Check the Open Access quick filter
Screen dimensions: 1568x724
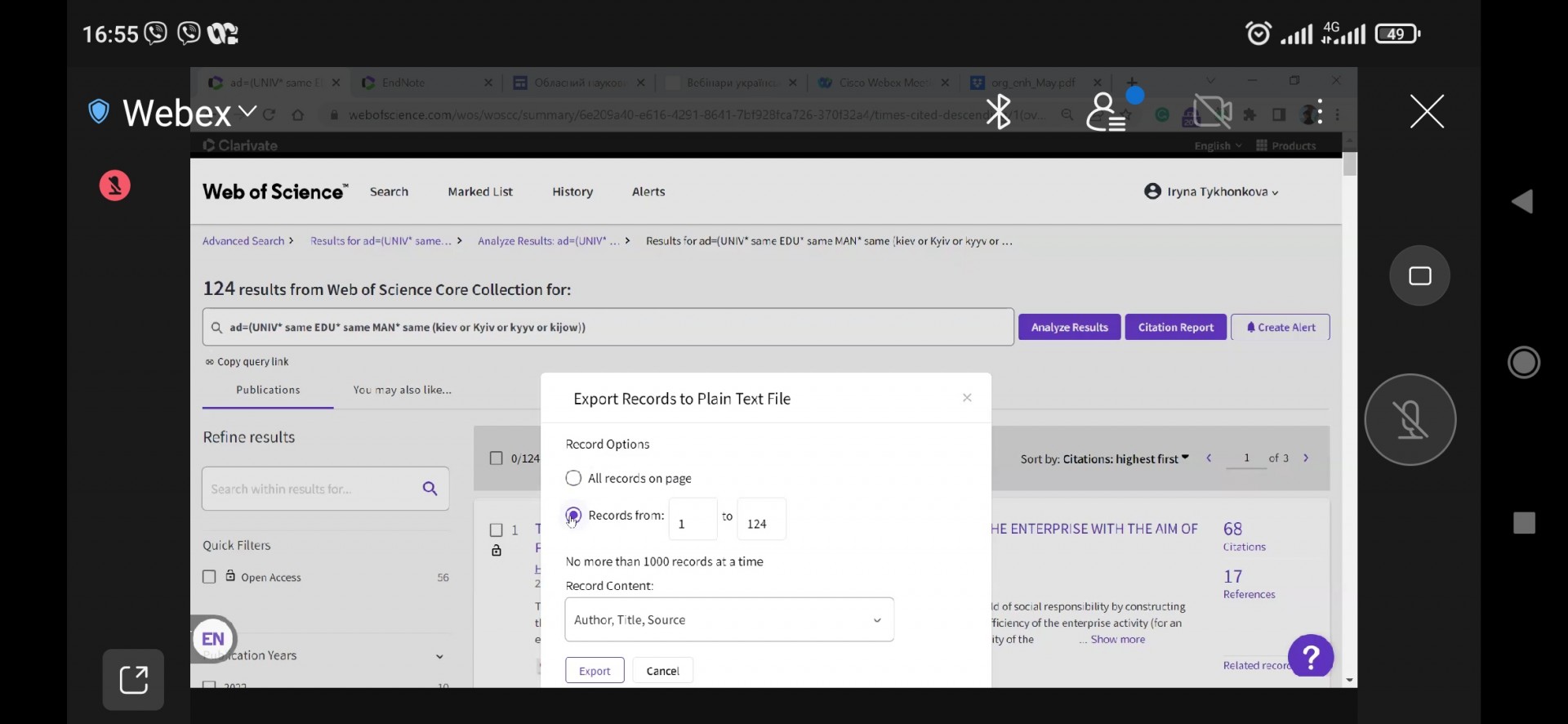pos(209,577)
